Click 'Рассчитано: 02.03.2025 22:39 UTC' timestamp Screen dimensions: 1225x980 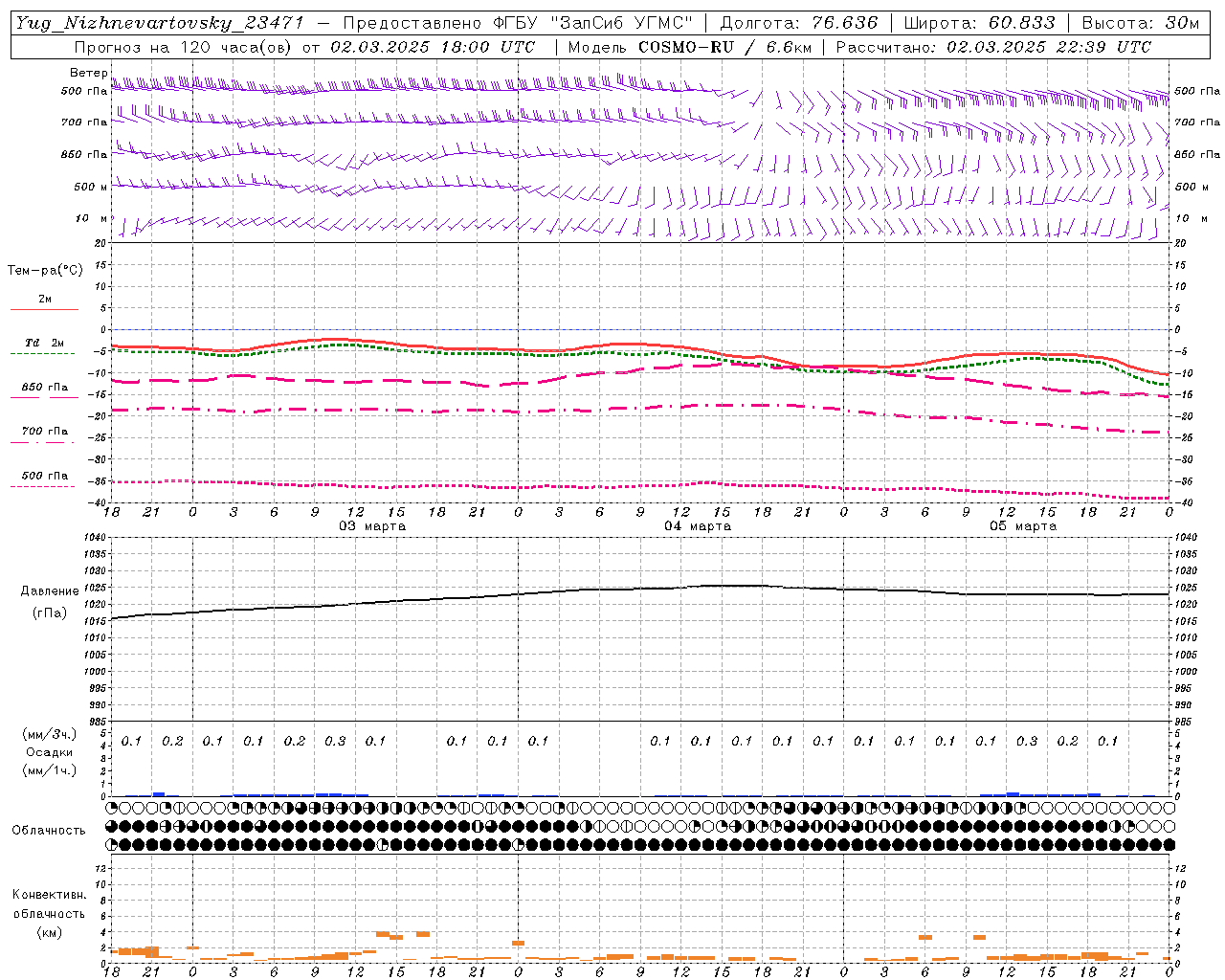point(993,47)
